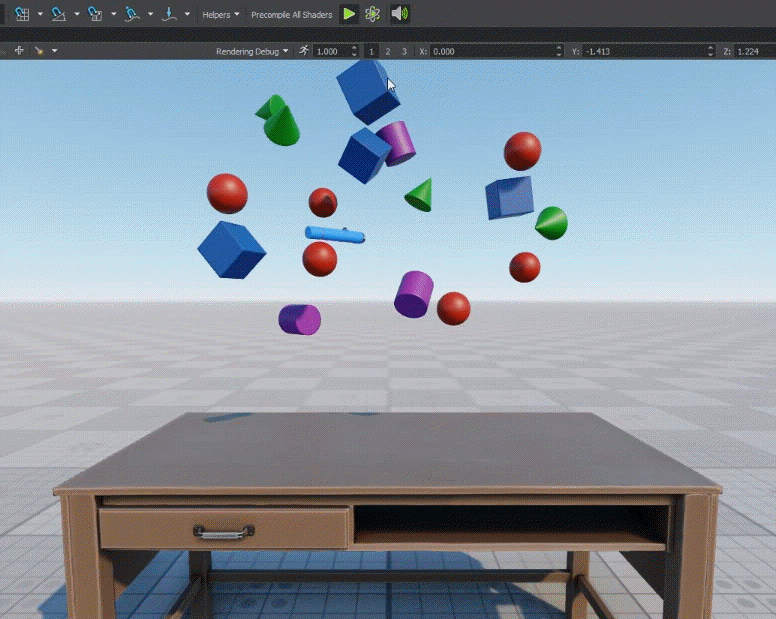Viewport: 776px width, 619px height.
Task: Select the double green cone object
Action: 278,120
